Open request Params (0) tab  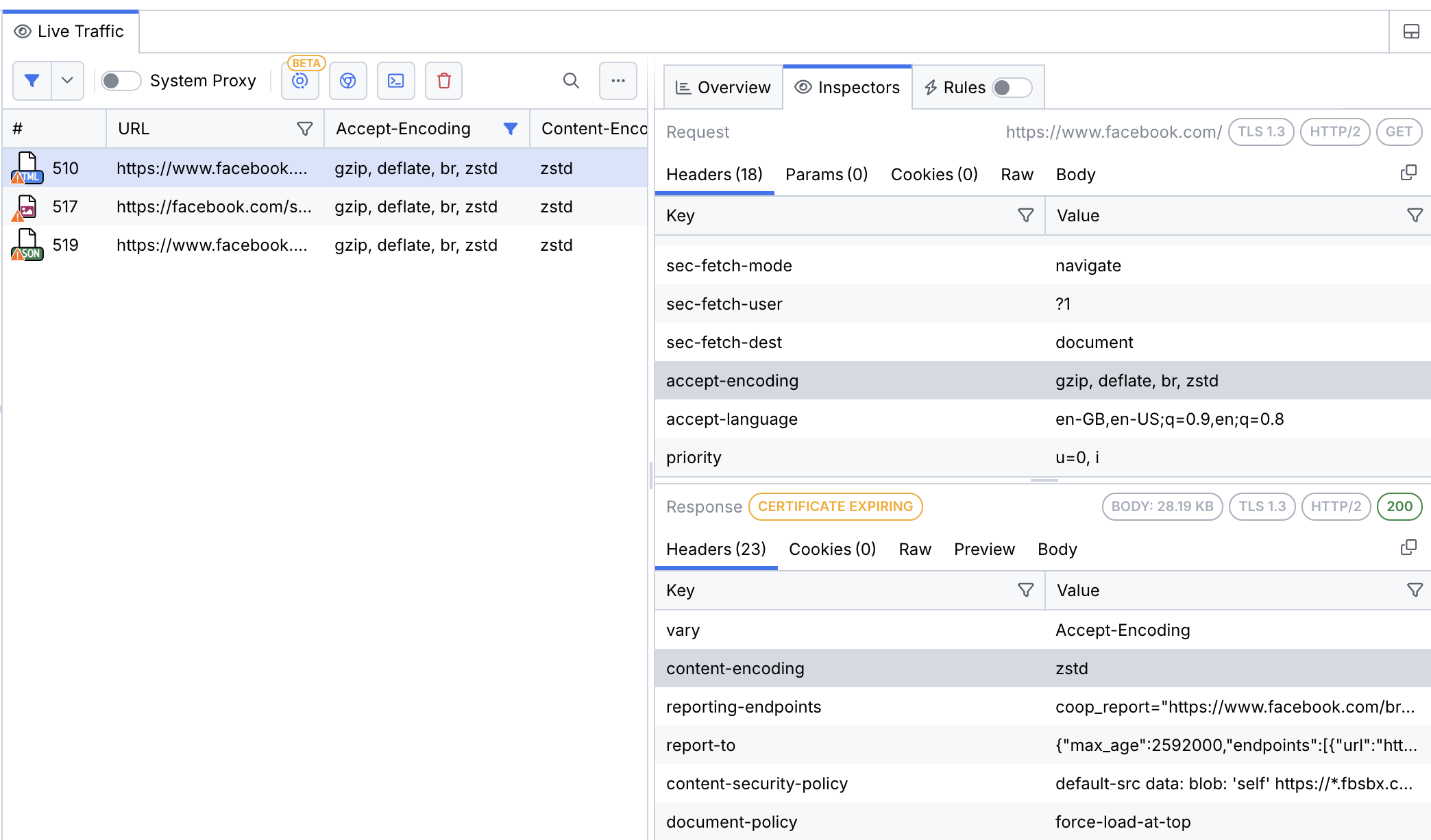coord(827,175)
